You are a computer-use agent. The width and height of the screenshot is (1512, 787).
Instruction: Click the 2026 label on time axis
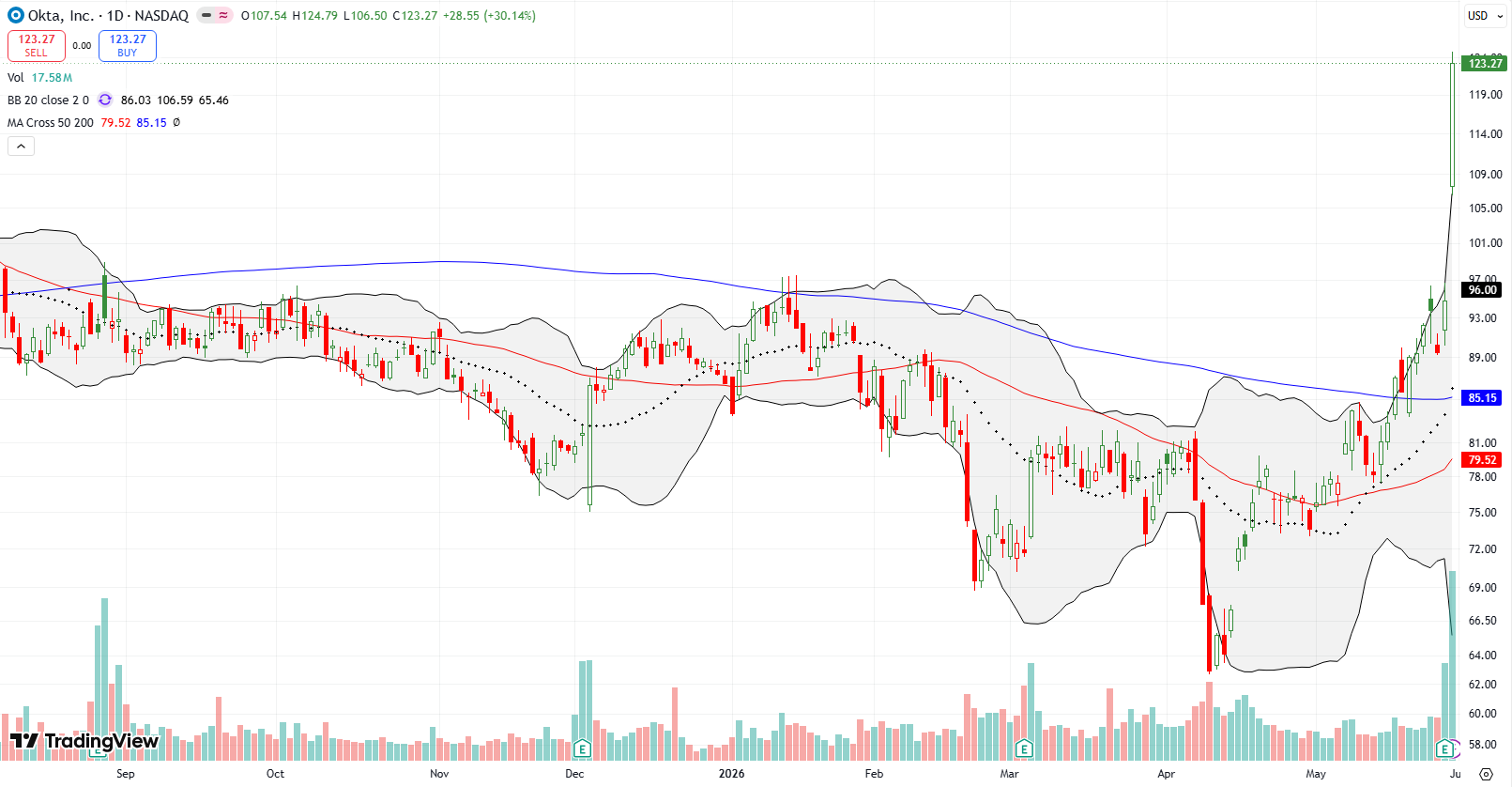pos(731,774)
